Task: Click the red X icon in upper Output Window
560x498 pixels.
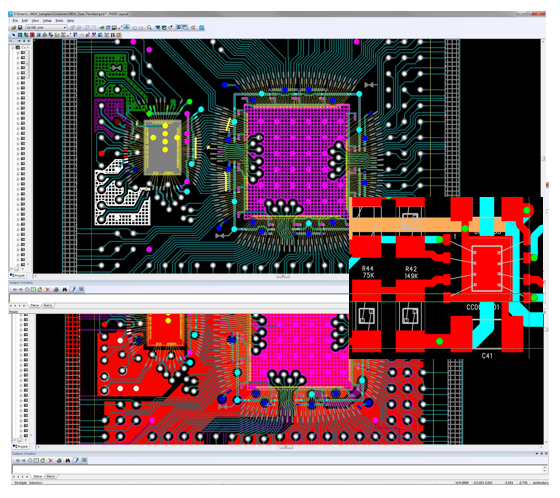Action: tap(48, 289)
